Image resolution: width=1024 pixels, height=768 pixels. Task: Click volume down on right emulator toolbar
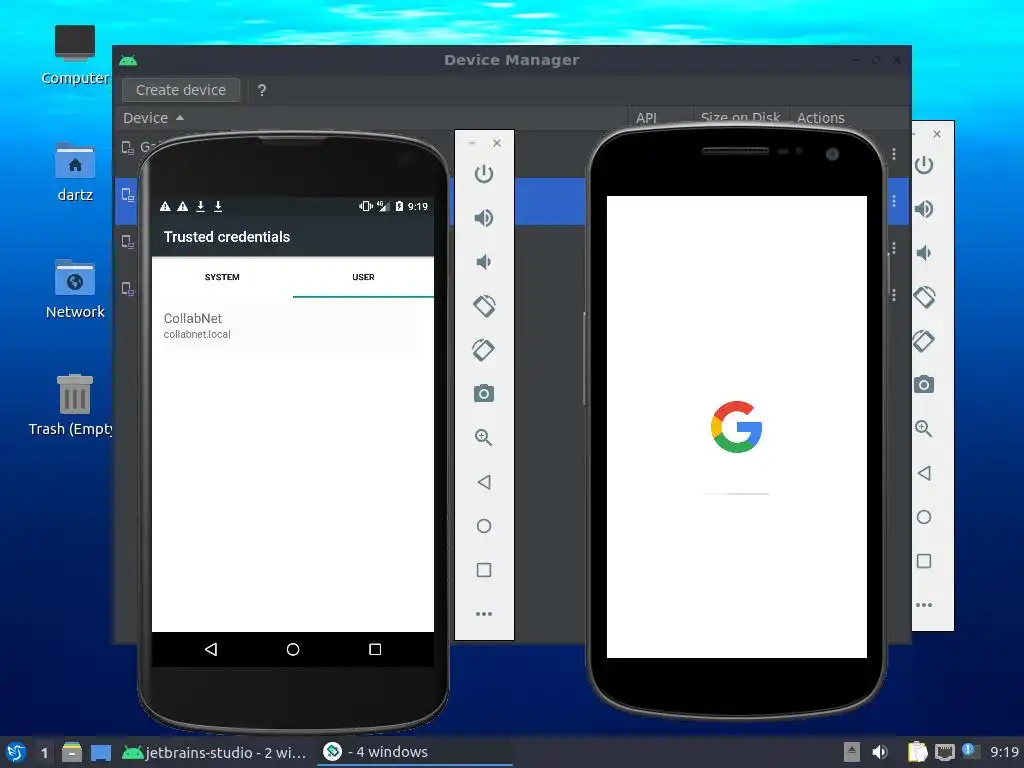tap(923, 253)
